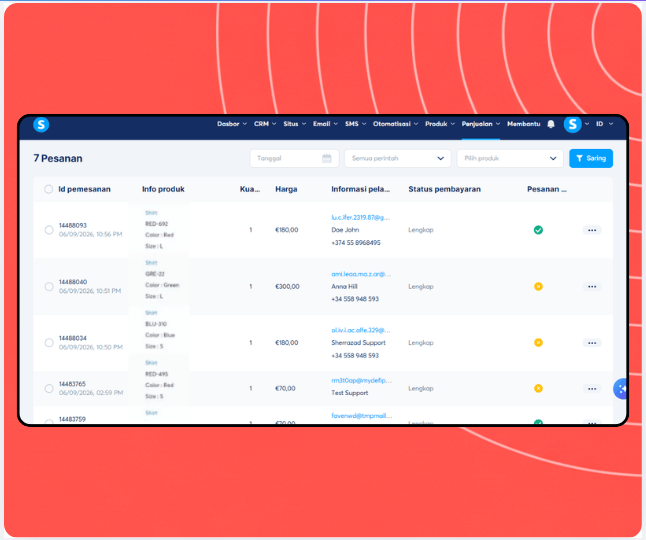Open the three-dot menu for order 14483765
Viewport: 646px width, 540px height.
point(592,388)
